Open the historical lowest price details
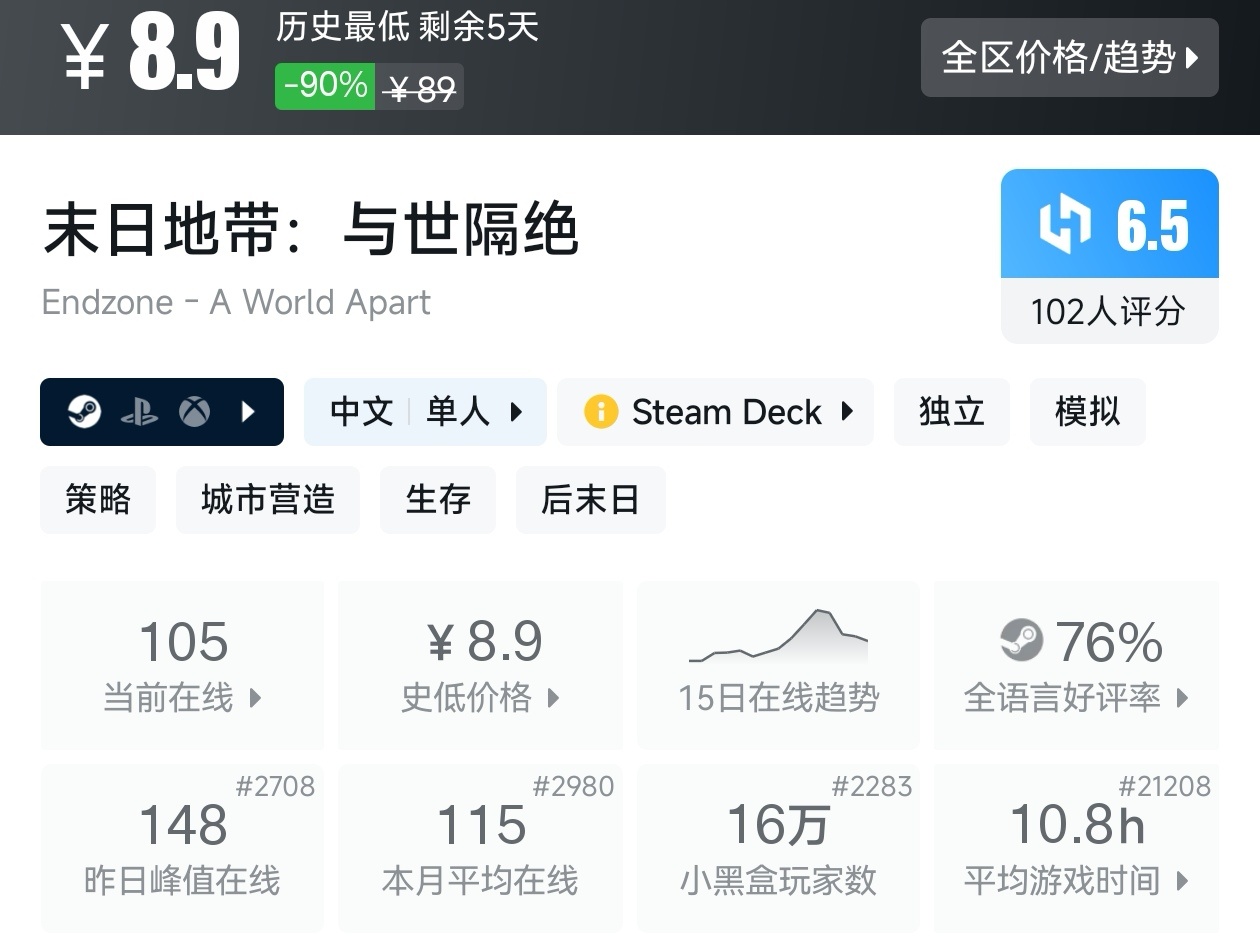Screen dimensions: 1260x938 [480, 664]
